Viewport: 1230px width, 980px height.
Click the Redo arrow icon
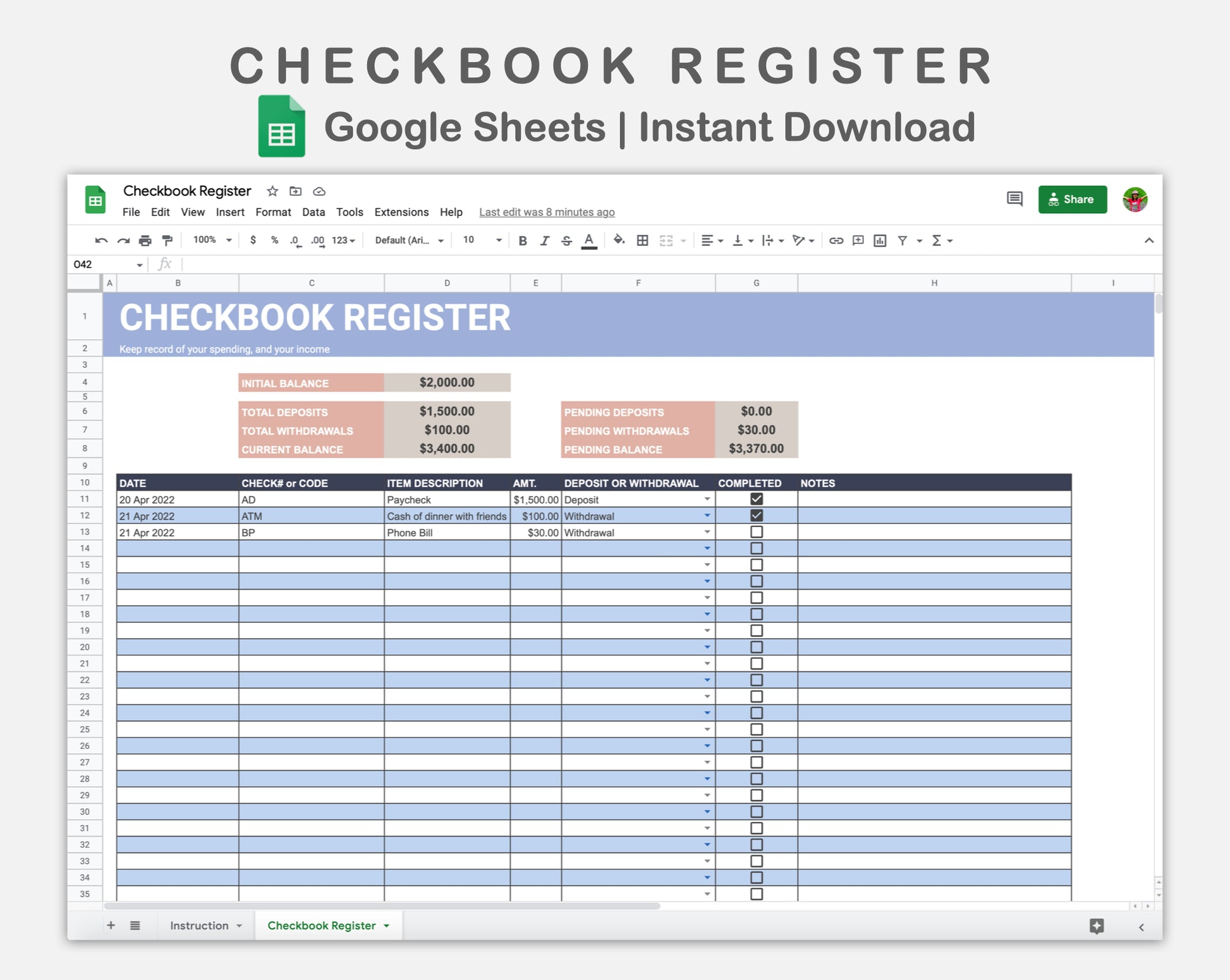[123, 240]
